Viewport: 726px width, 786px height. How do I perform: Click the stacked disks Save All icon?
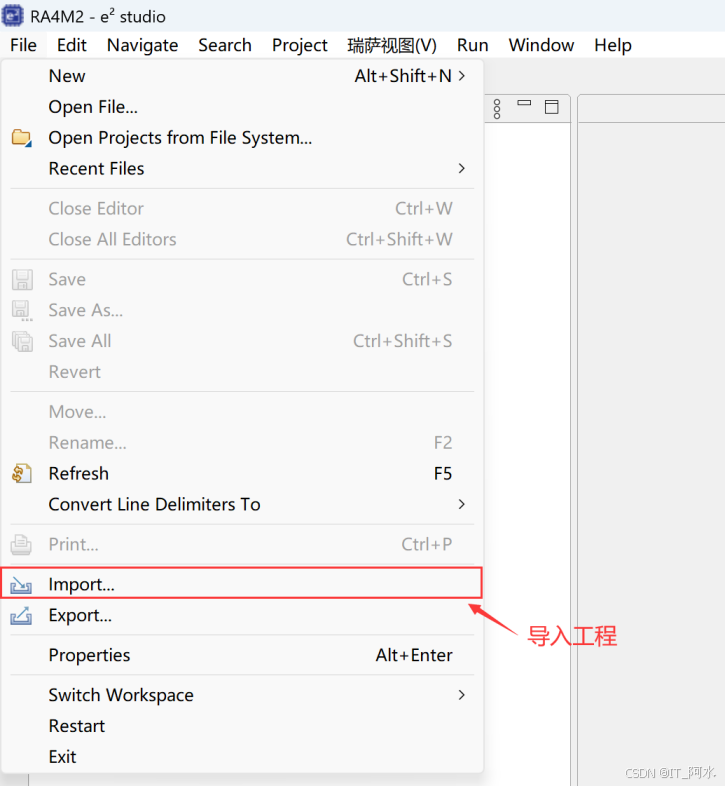click(22, 341)
